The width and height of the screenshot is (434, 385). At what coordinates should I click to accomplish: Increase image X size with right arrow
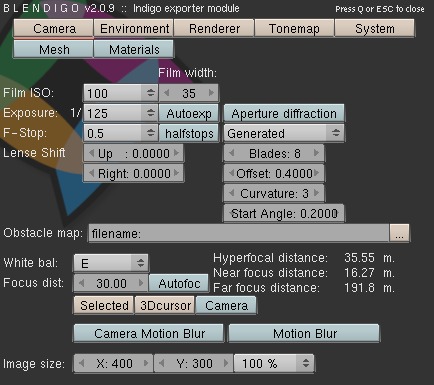tap(146, 363)
